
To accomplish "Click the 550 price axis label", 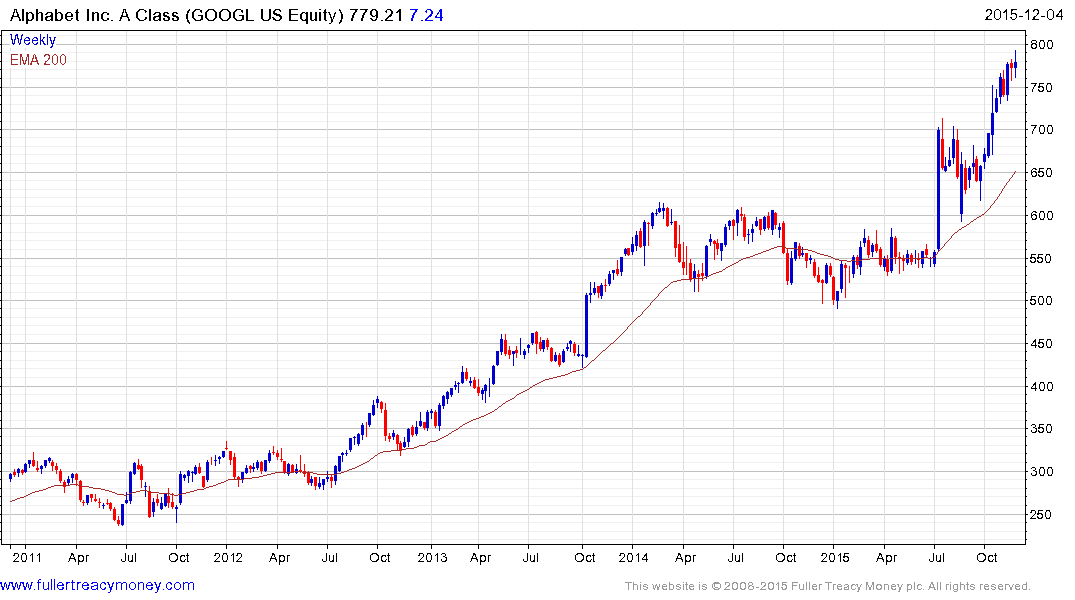I will pos(1041,259).
